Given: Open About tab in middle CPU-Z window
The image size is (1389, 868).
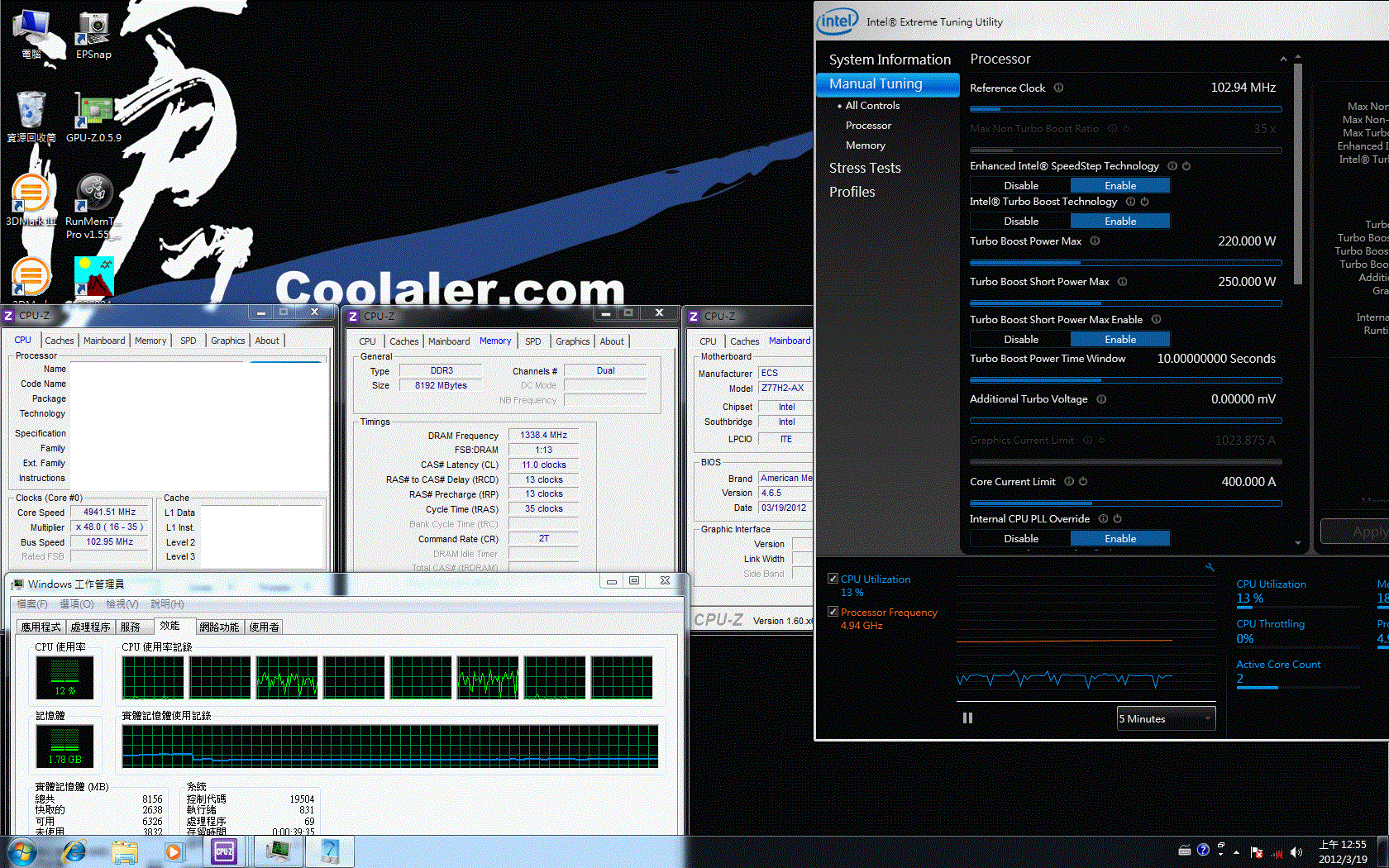Looking at the screenshot, I should point(612,341).
